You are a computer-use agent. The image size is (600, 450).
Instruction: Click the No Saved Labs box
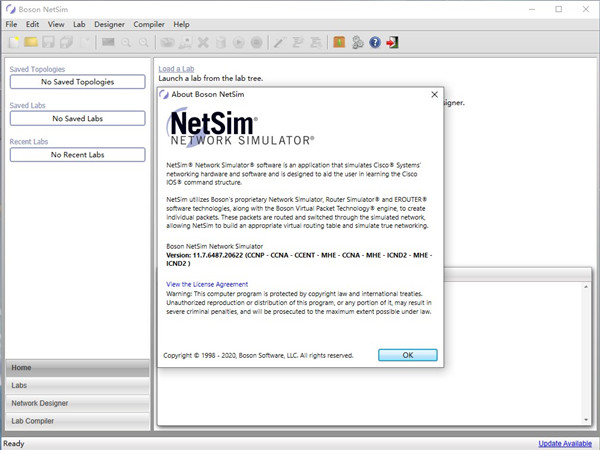pos(78,119)
